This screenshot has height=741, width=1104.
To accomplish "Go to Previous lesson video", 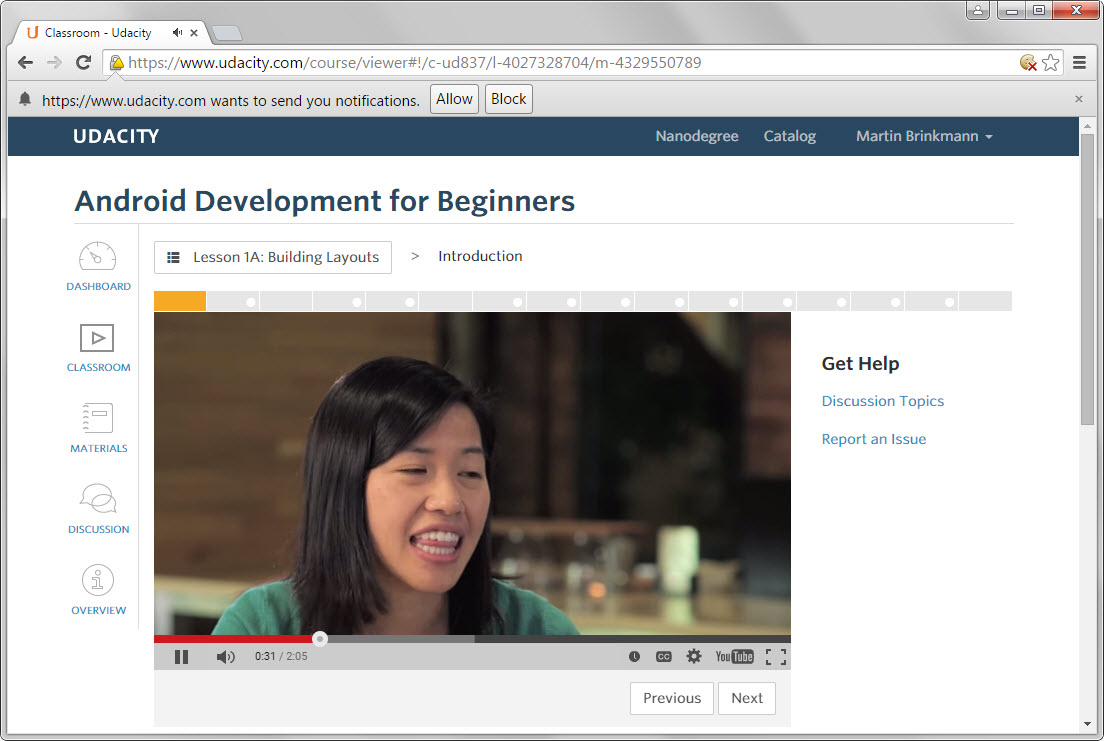I will tap(672, 698).
